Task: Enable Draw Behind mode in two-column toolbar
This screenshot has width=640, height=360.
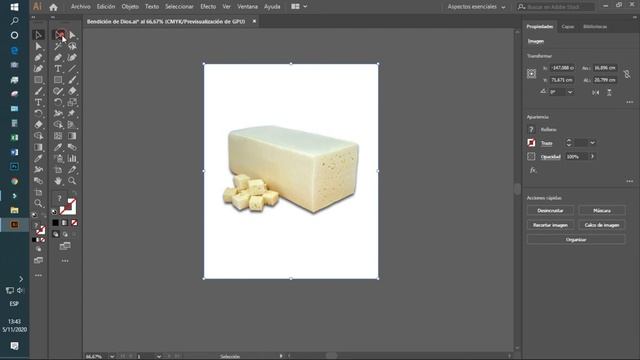Action: click(65, 234)
